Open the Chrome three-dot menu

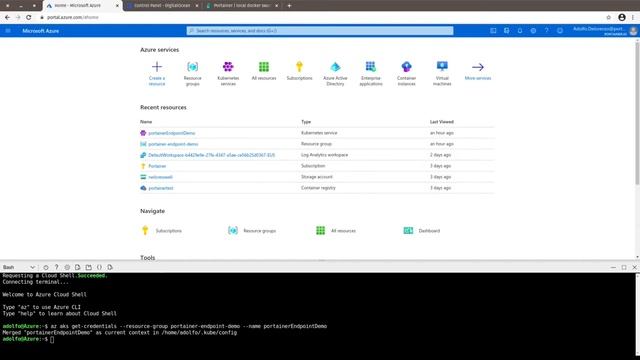point(633,18)
